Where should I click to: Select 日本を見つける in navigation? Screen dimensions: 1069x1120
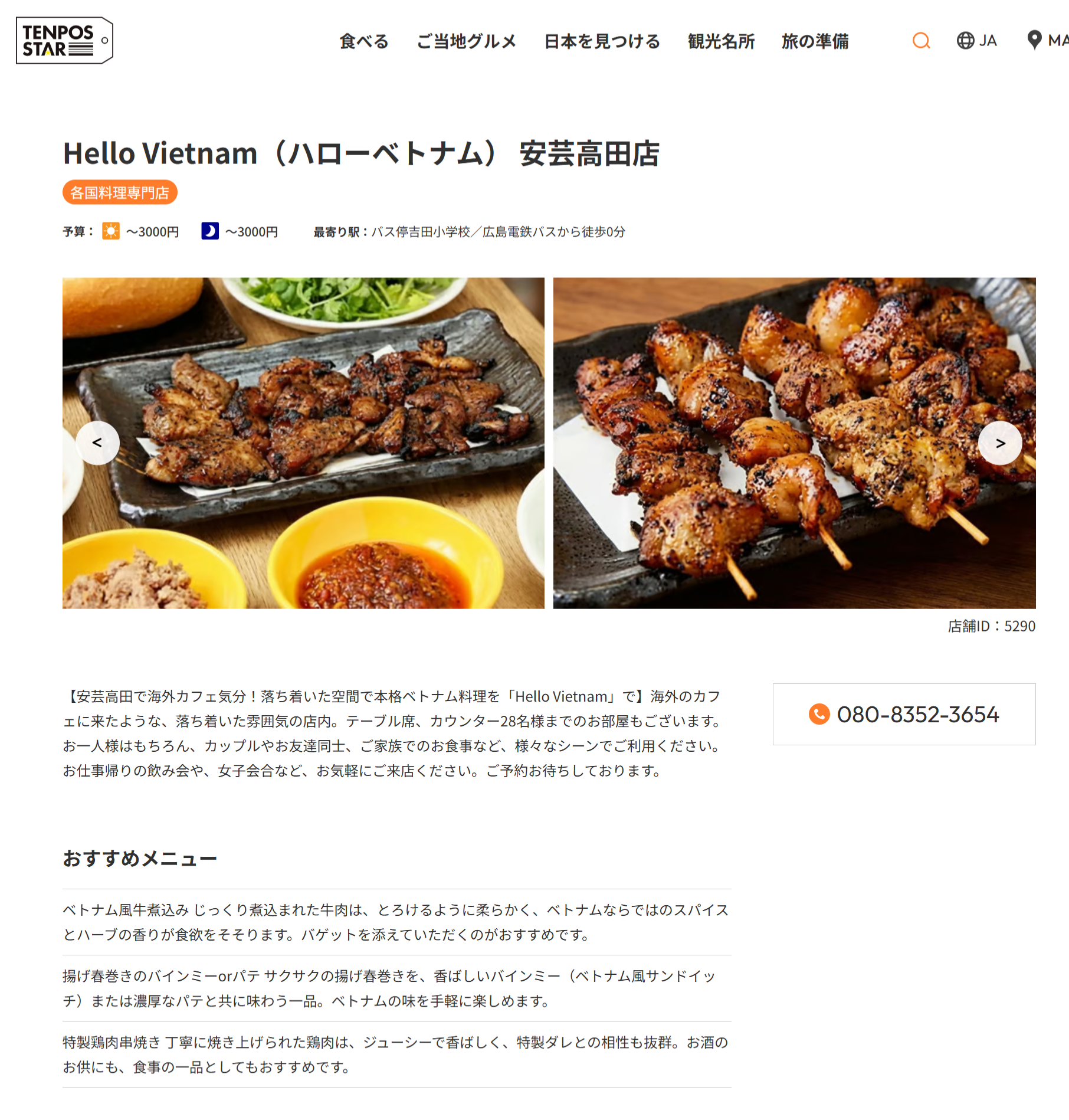(602, 41)
